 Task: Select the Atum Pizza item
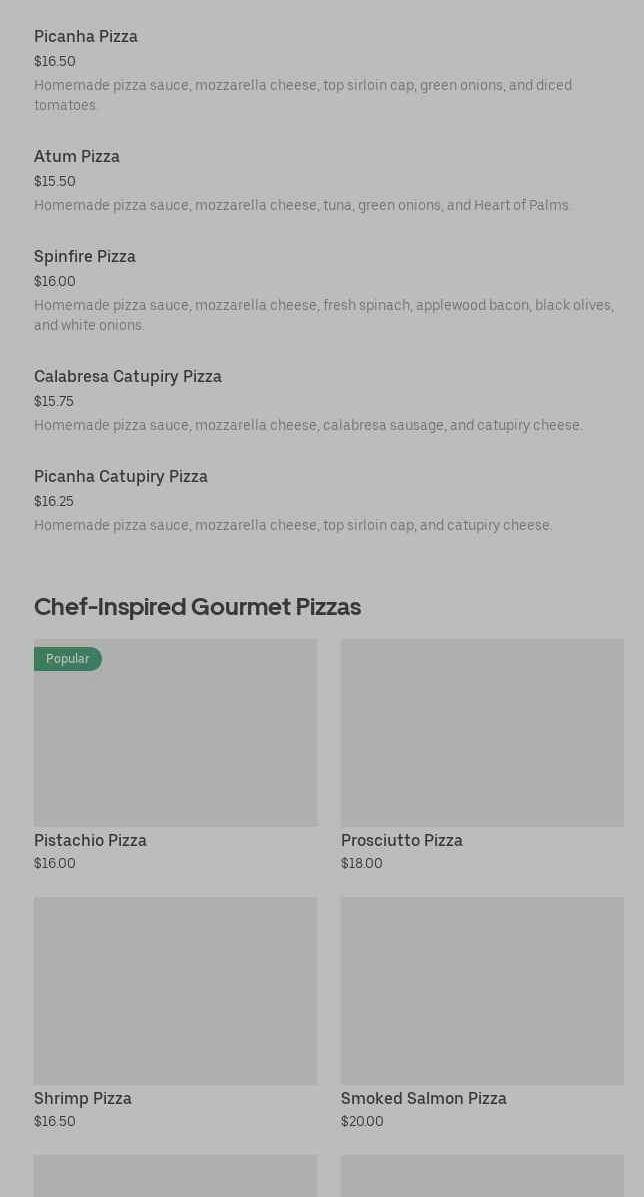coord(77,157)
